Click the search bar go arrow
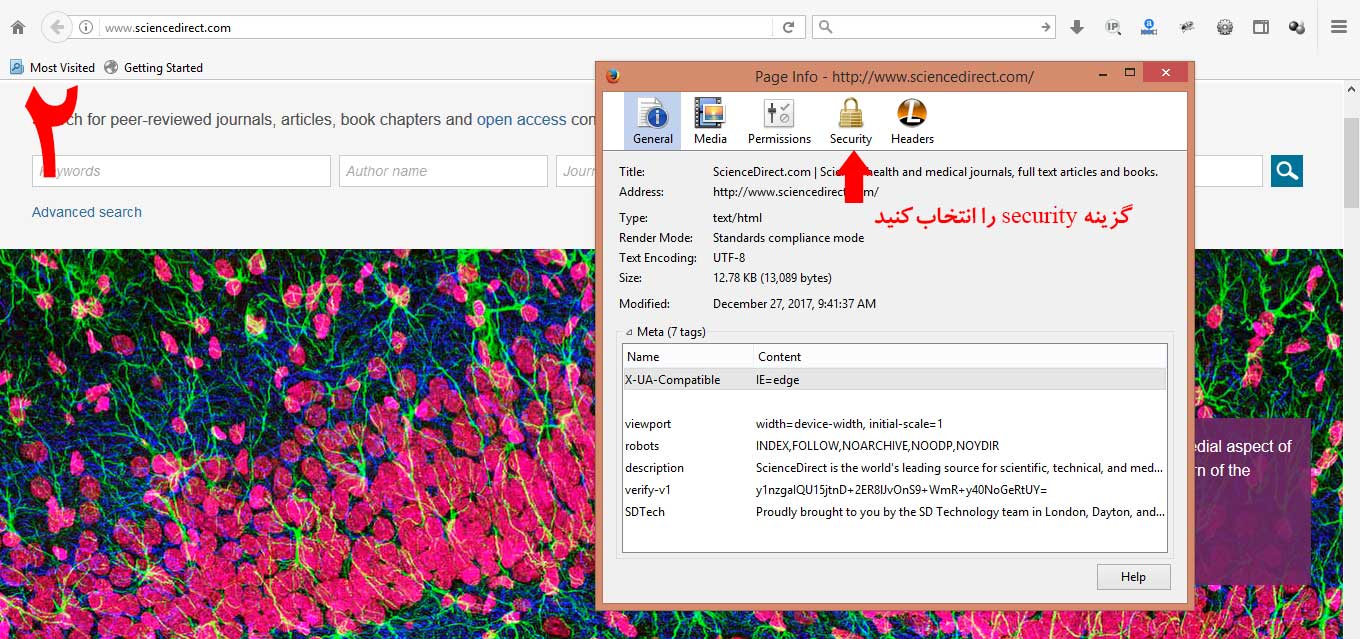The height and width of the screenshot is (639, 1360). (x=1045, y=27)
